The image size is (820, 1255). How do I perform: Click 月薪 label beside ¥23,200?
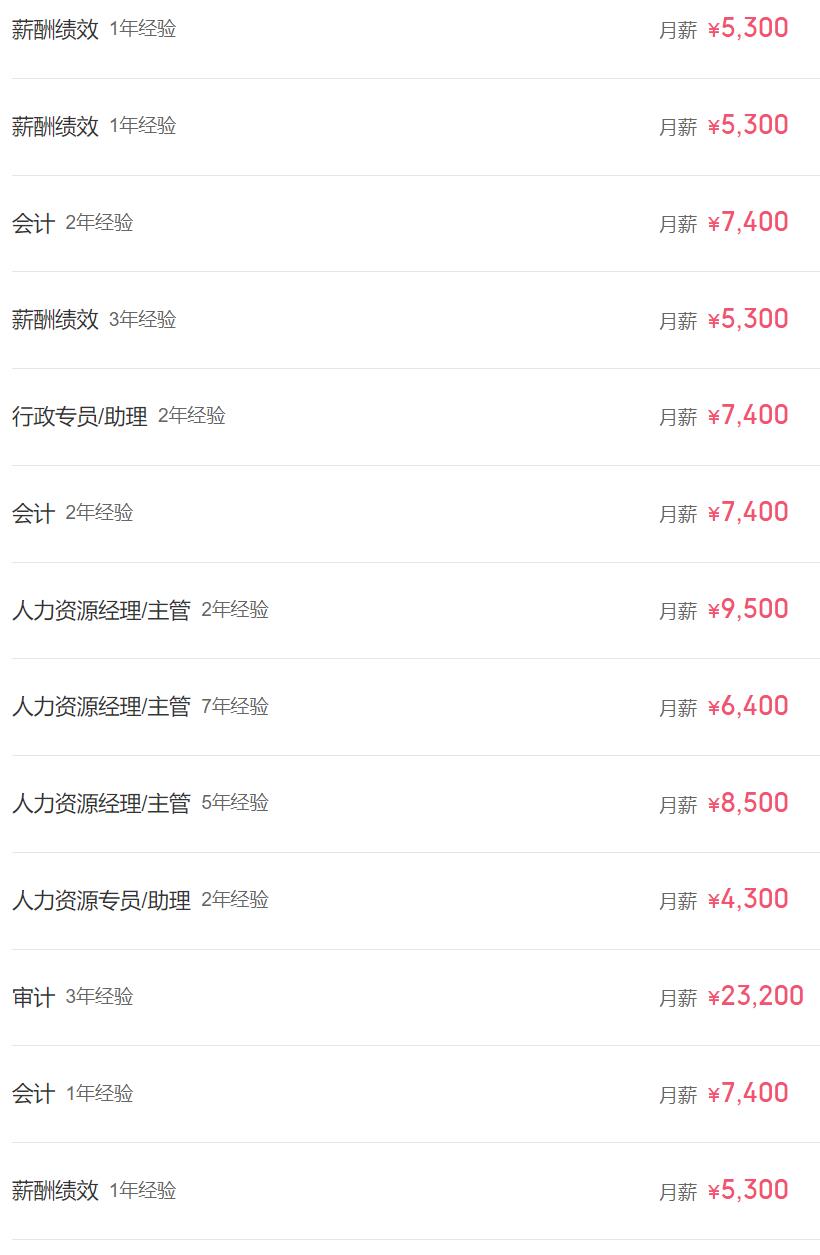click(x=677, y=998)
